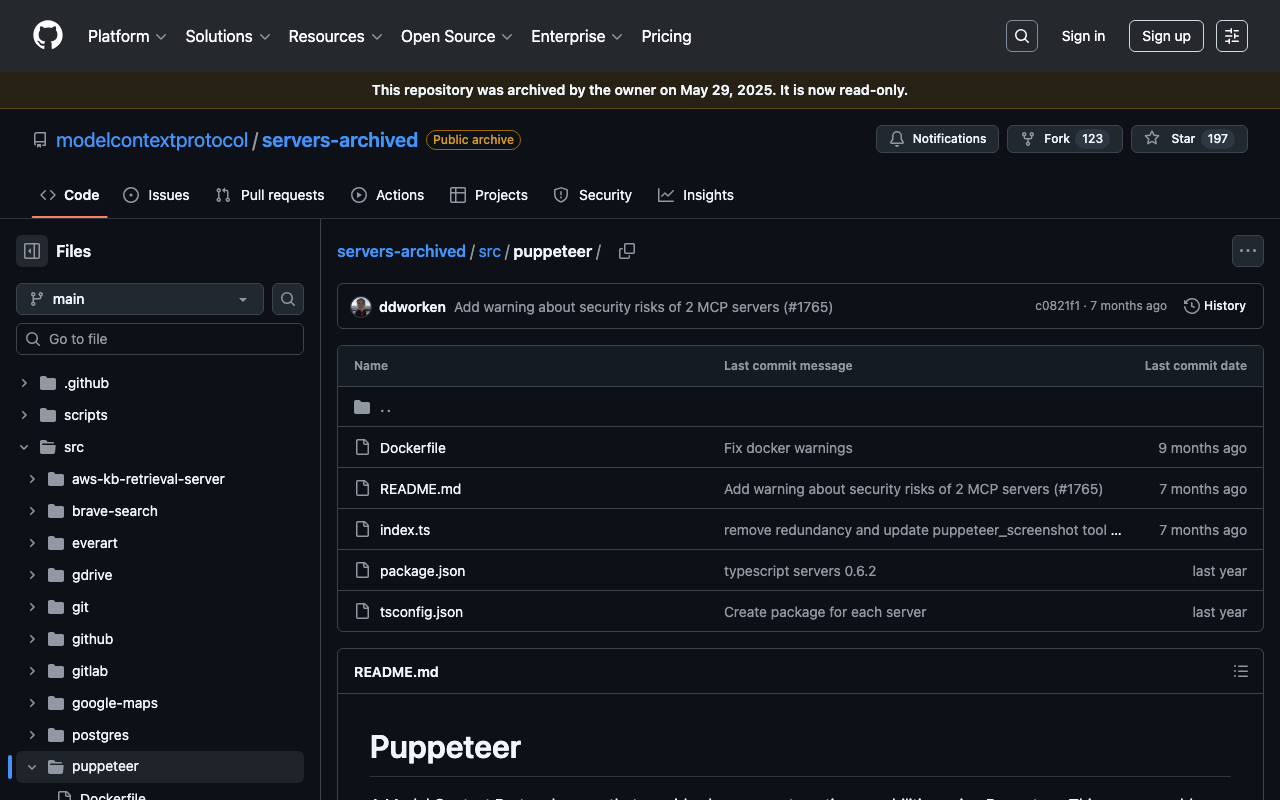Expand the .github folder
This screenshot has height=800, width=1280.
[x=25, y=383]
